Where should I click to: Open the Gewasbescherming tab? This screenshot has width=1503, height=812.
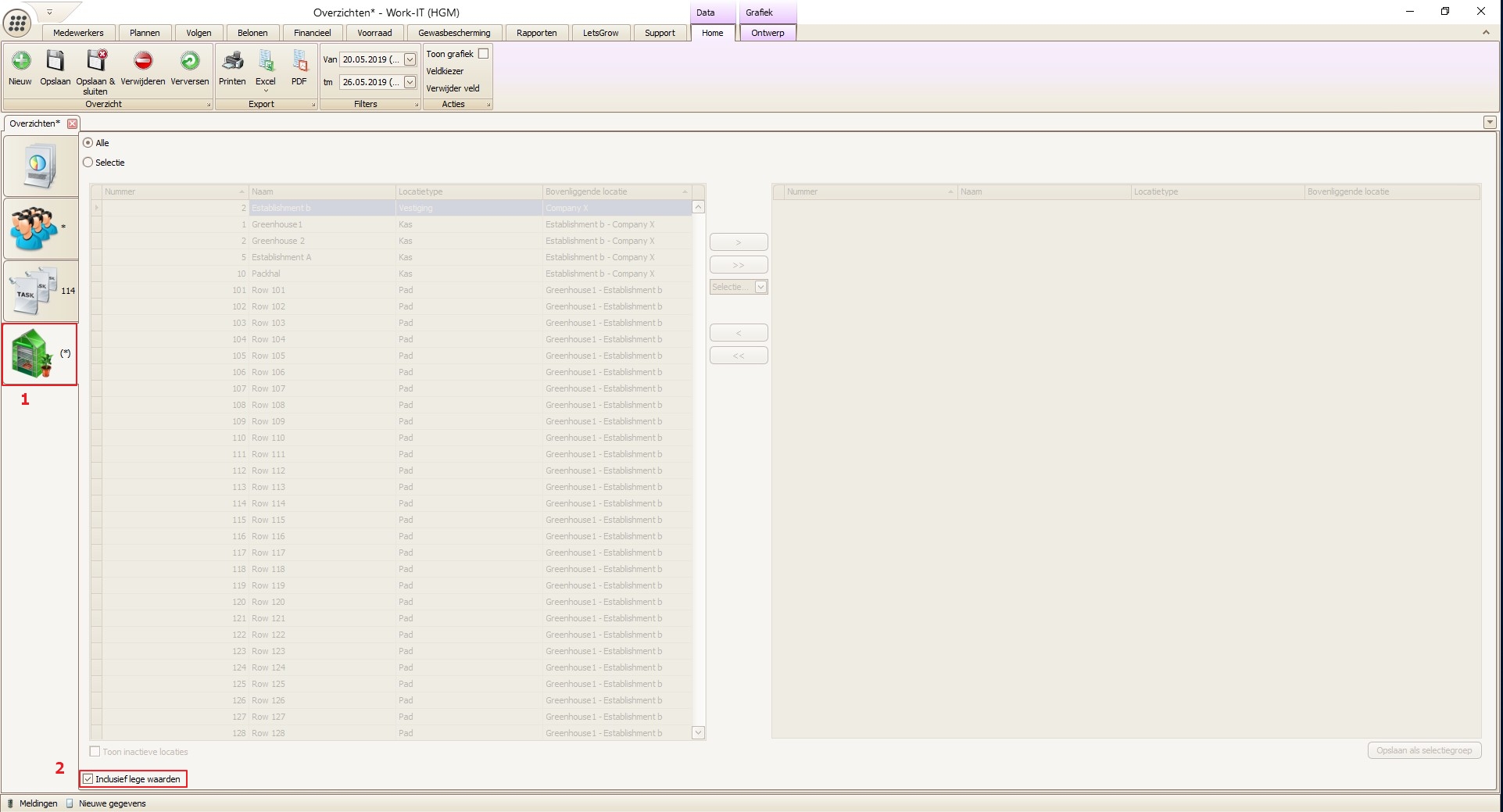[454, 33]
